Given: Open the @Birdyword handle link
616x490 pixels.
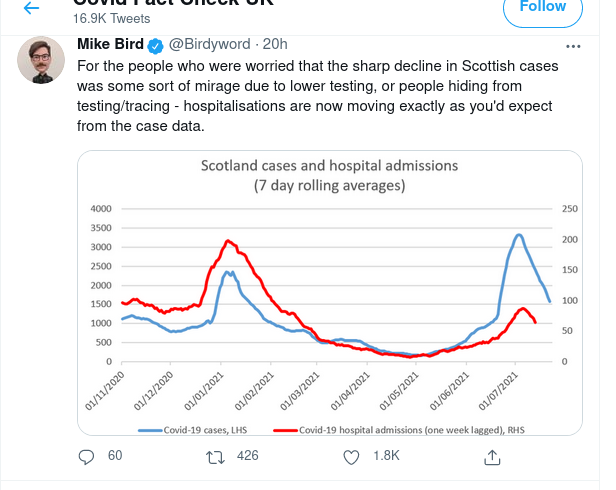Looking at the screenshot, I should 208,45.
